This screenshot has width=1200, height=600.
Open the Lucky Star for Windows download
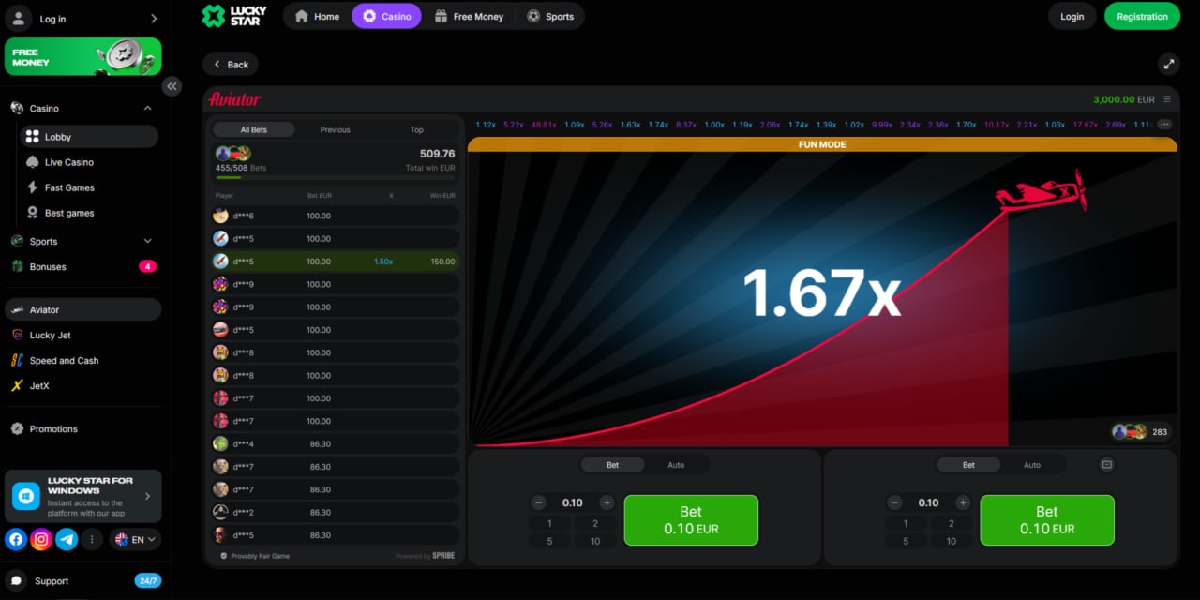click(83, 496)
